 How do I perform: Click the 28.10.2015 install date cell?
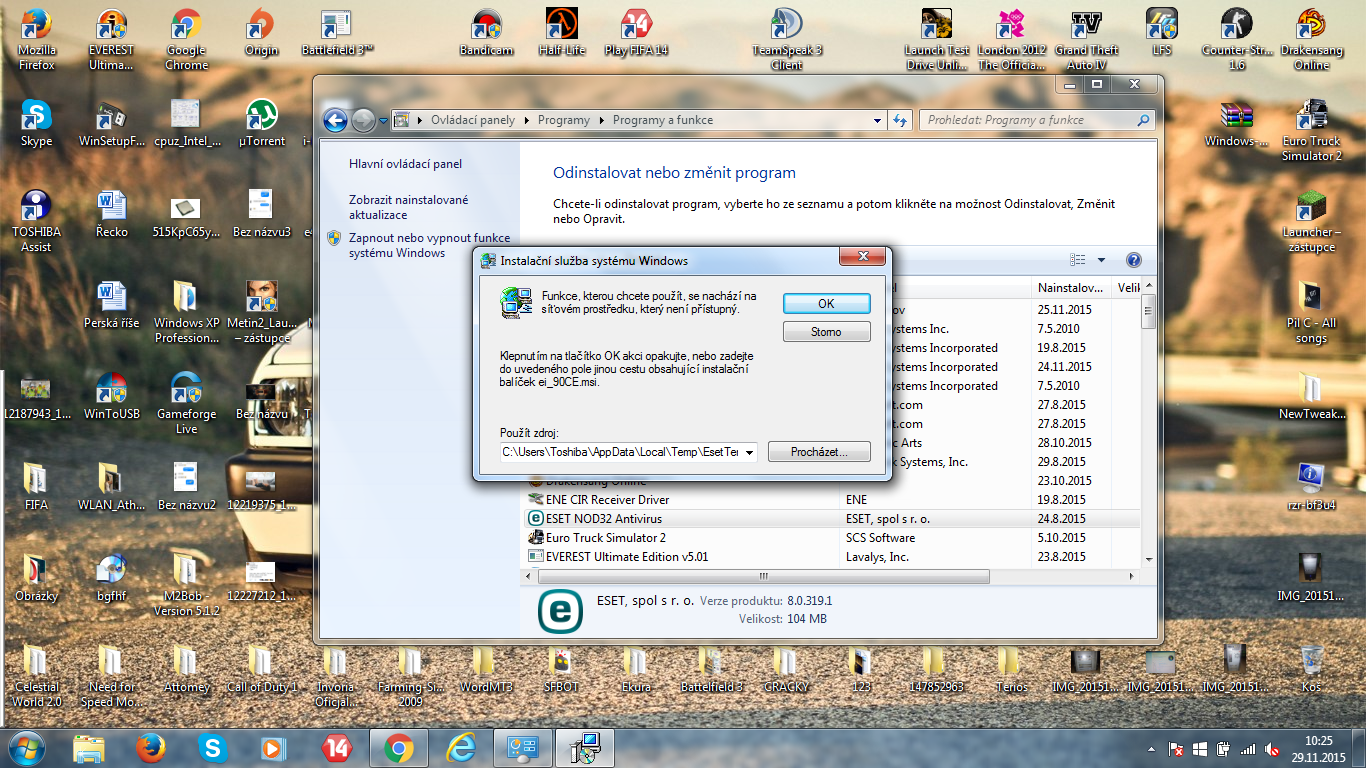pyautogui.click(x=1064, y=443)
